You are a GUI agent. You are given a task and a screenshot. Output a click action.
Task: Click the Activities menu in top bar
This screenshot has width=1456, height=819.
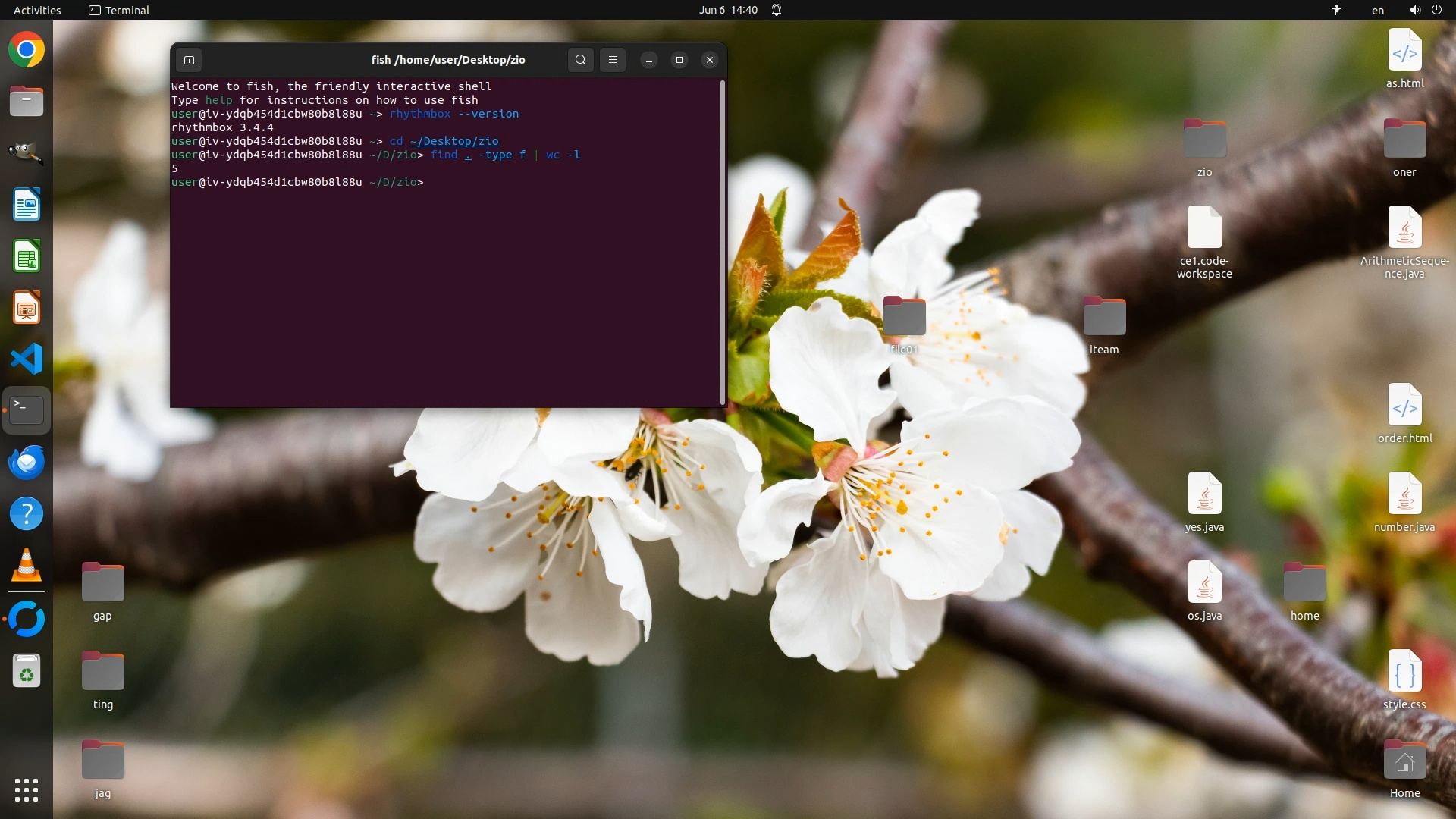click(x=37, y=10)
